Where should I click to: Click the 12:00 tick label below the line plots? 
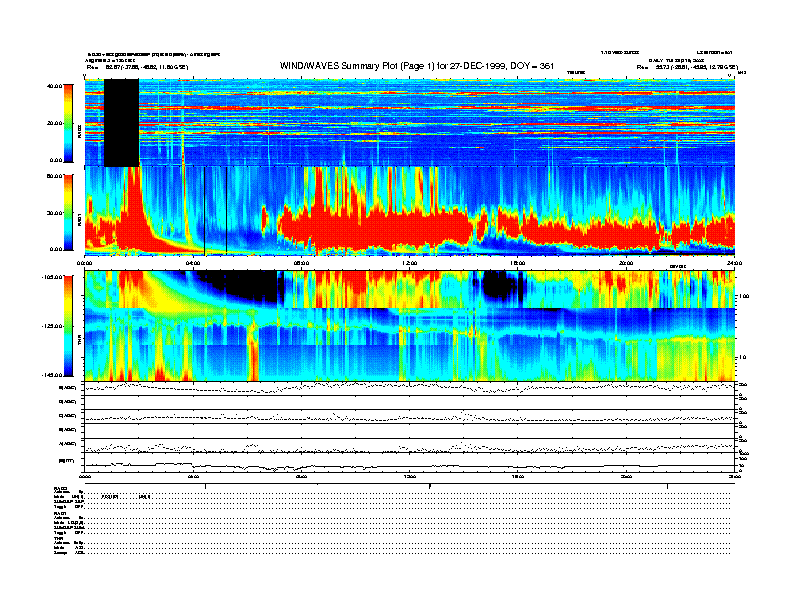[410, 476]
